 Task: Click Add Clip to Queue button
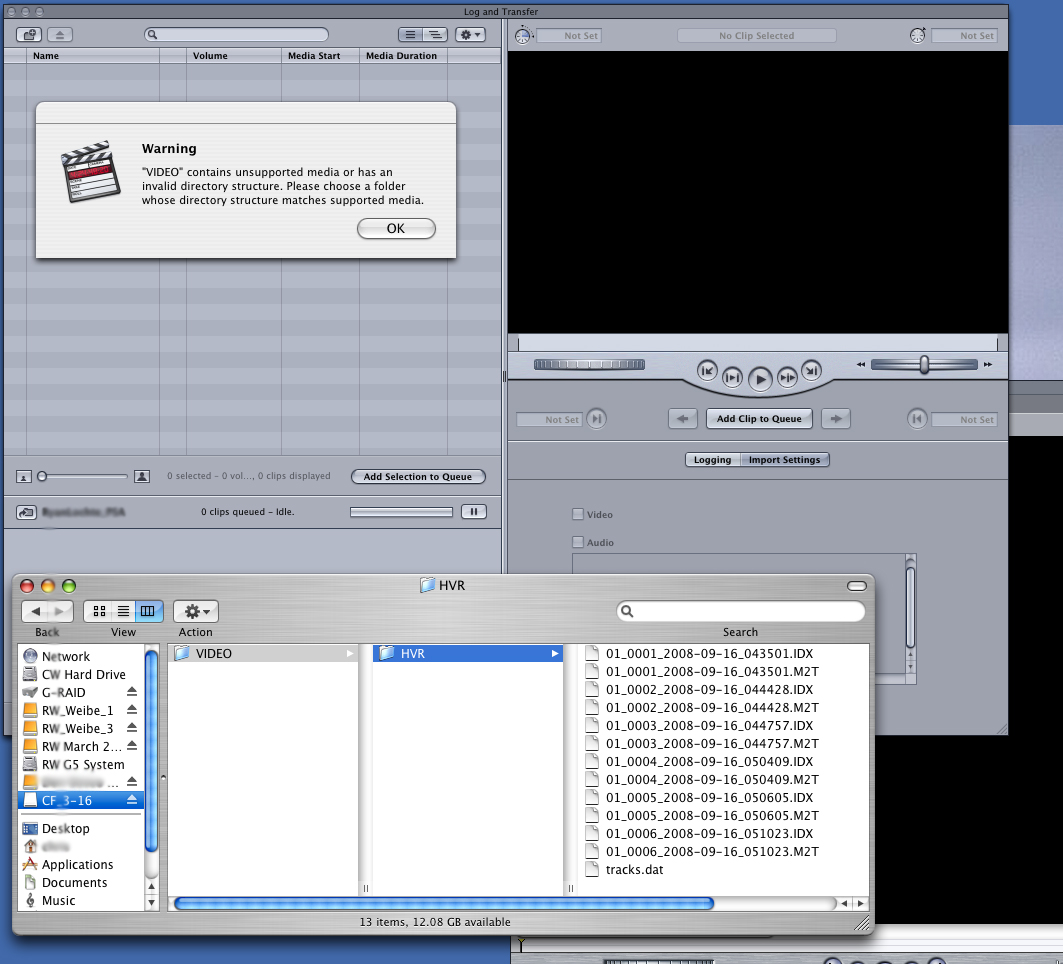coord(759,419)
